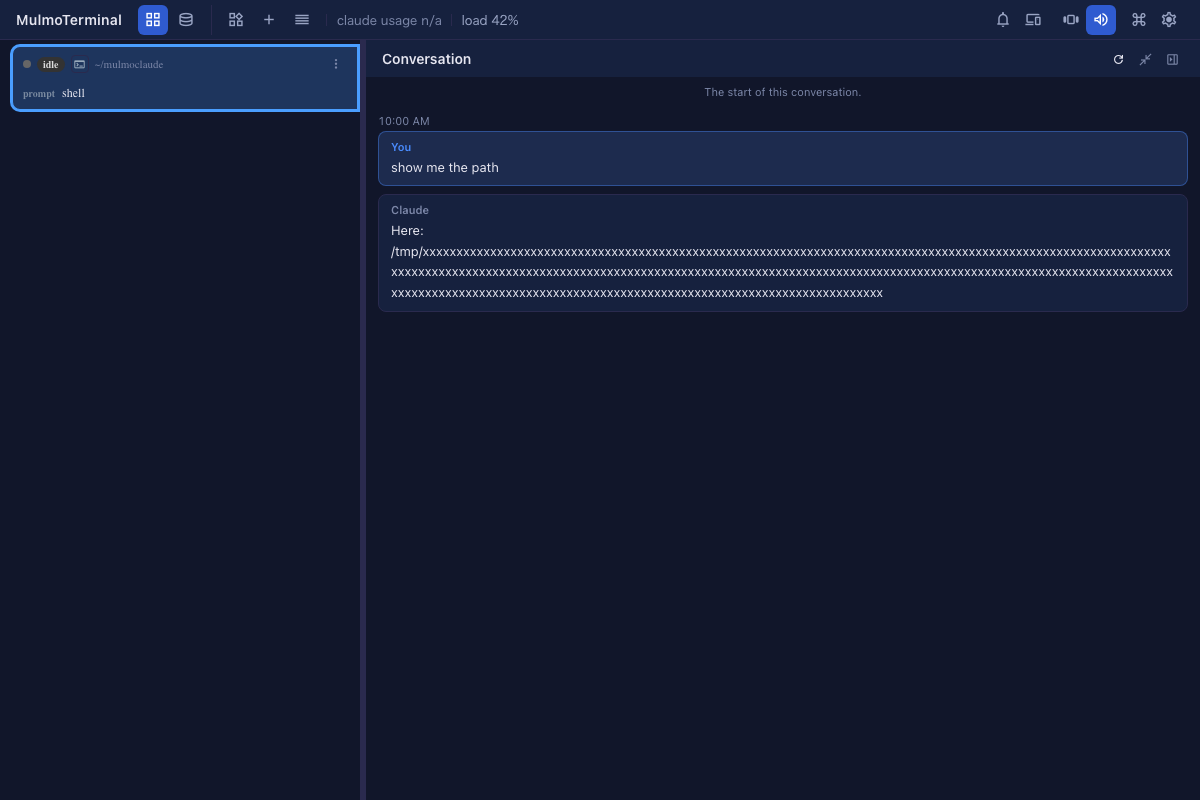
Task: Open settings gear icon
Action: point(1169,20)
